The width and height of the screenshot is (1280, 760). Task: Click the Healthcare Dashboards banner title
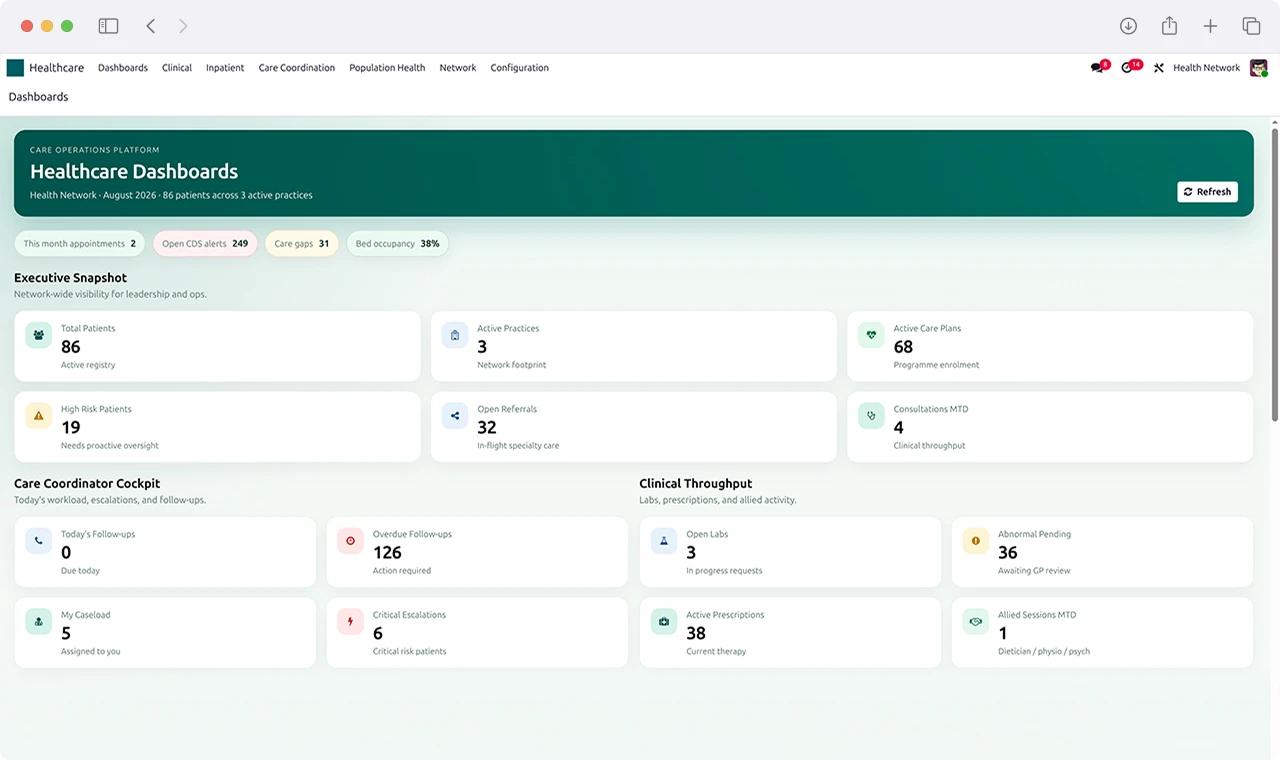pyautogui.click(x=134, y=171)
